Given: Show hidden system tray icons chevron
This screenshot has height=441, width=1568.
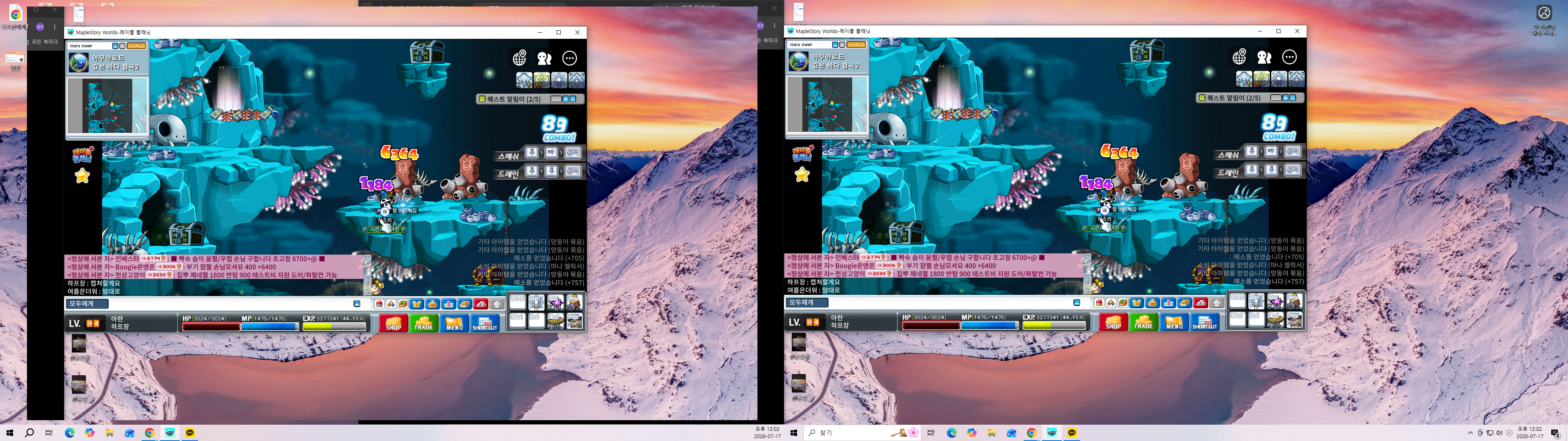Looking at the screenshot, I should pyautogui.click(x=1470, y=432).
